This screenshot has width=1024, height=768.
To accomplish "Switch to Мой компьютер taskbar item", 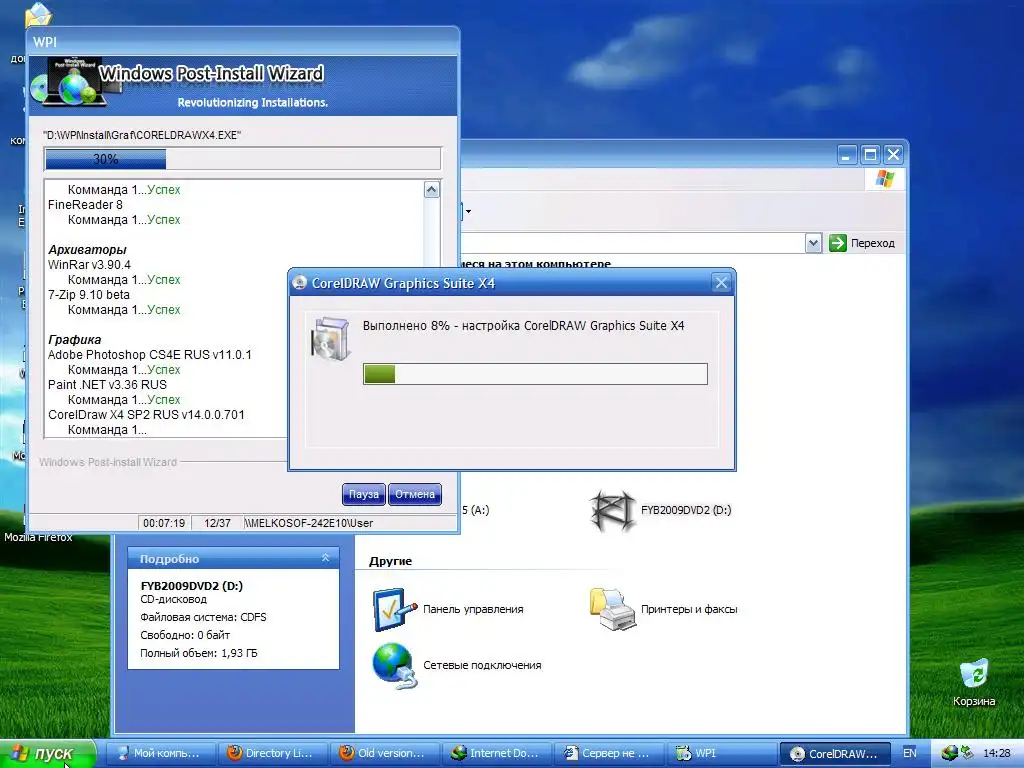I will point(160,753).
